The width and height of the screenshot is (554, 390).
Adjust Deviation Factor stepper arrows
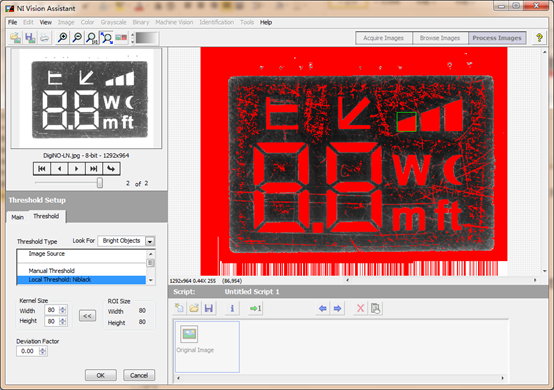pyautogui.click(x=43, y=351)
